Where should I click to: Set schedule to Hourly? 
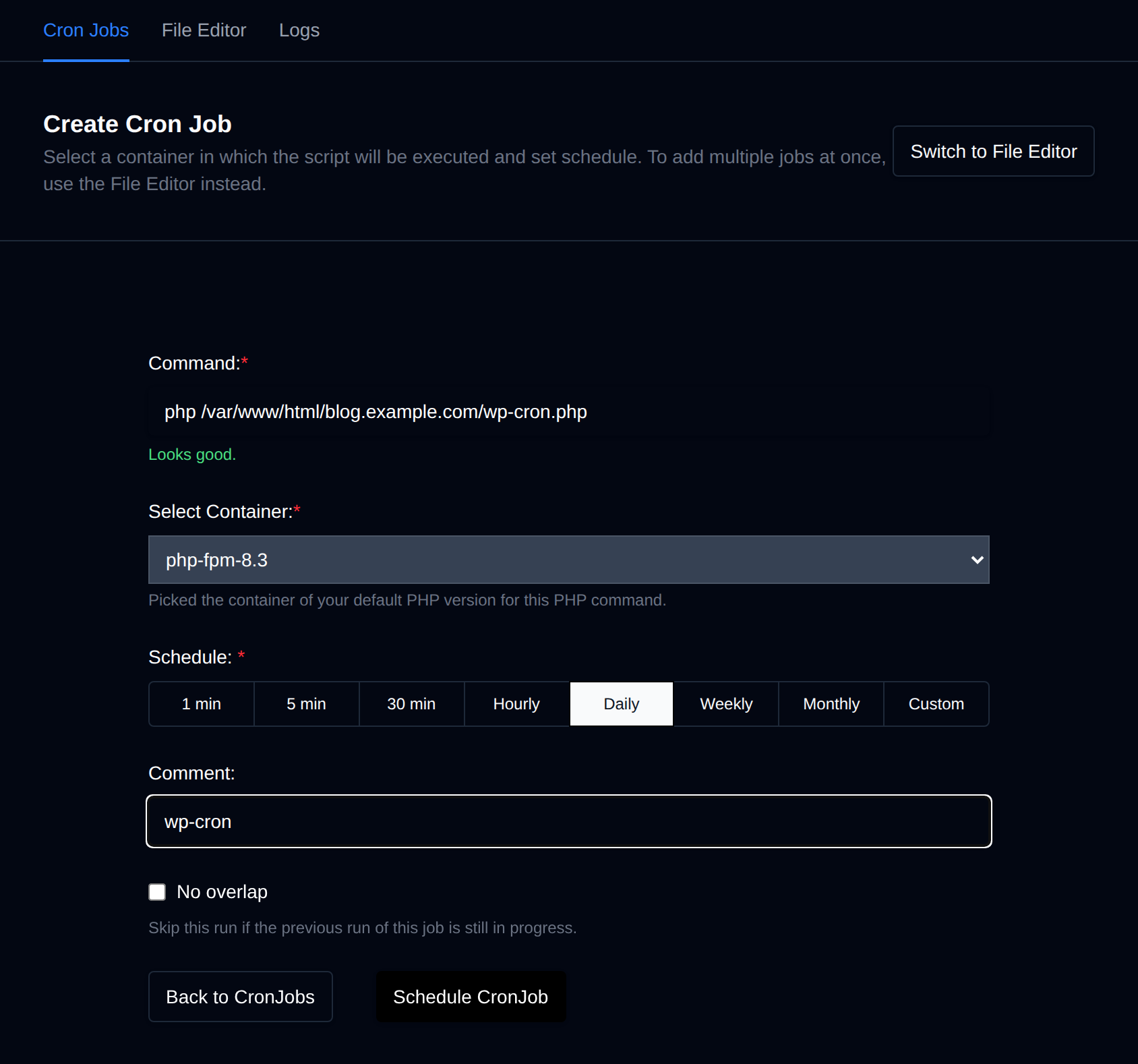coord(516,704)
